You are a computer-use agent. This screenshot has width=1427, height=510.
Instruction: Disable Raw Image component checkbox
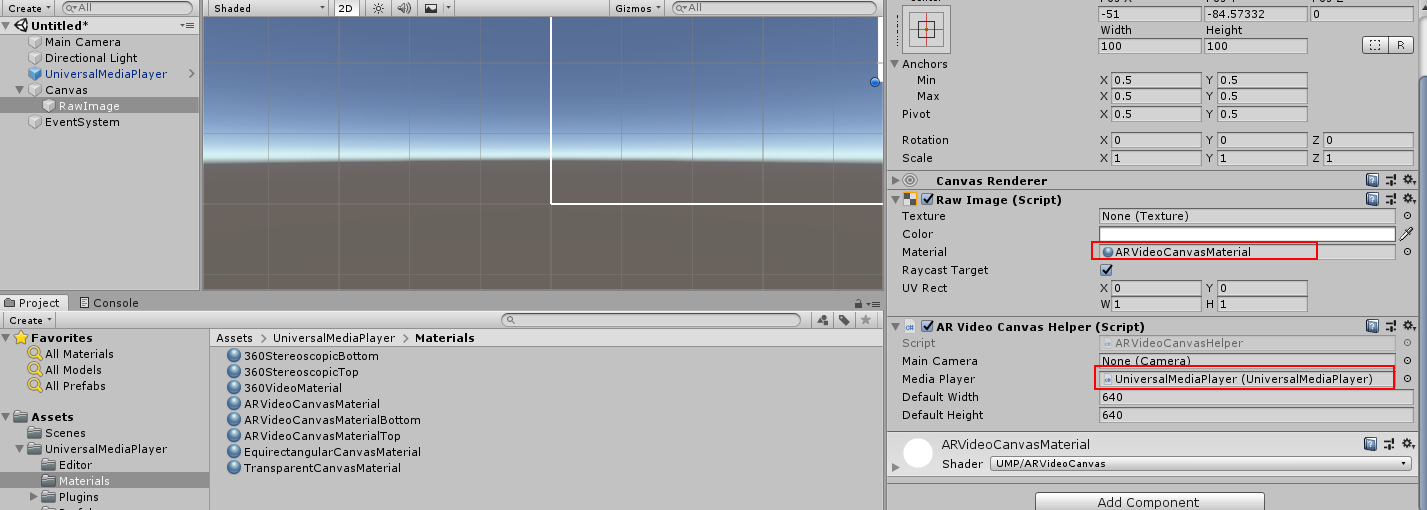click(x=927, y=199)
